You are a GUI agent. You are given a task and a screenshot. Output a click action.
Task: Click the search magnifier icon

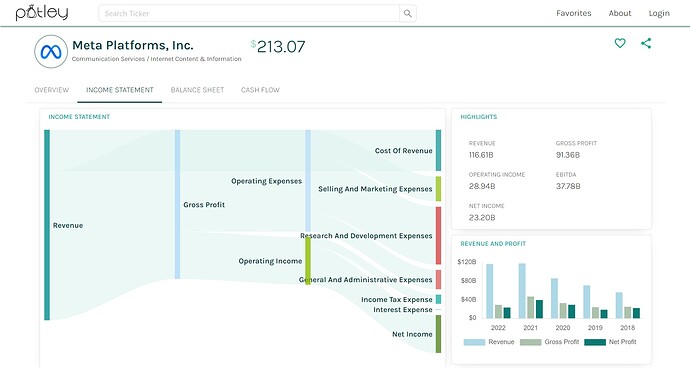tap(407, 14)
